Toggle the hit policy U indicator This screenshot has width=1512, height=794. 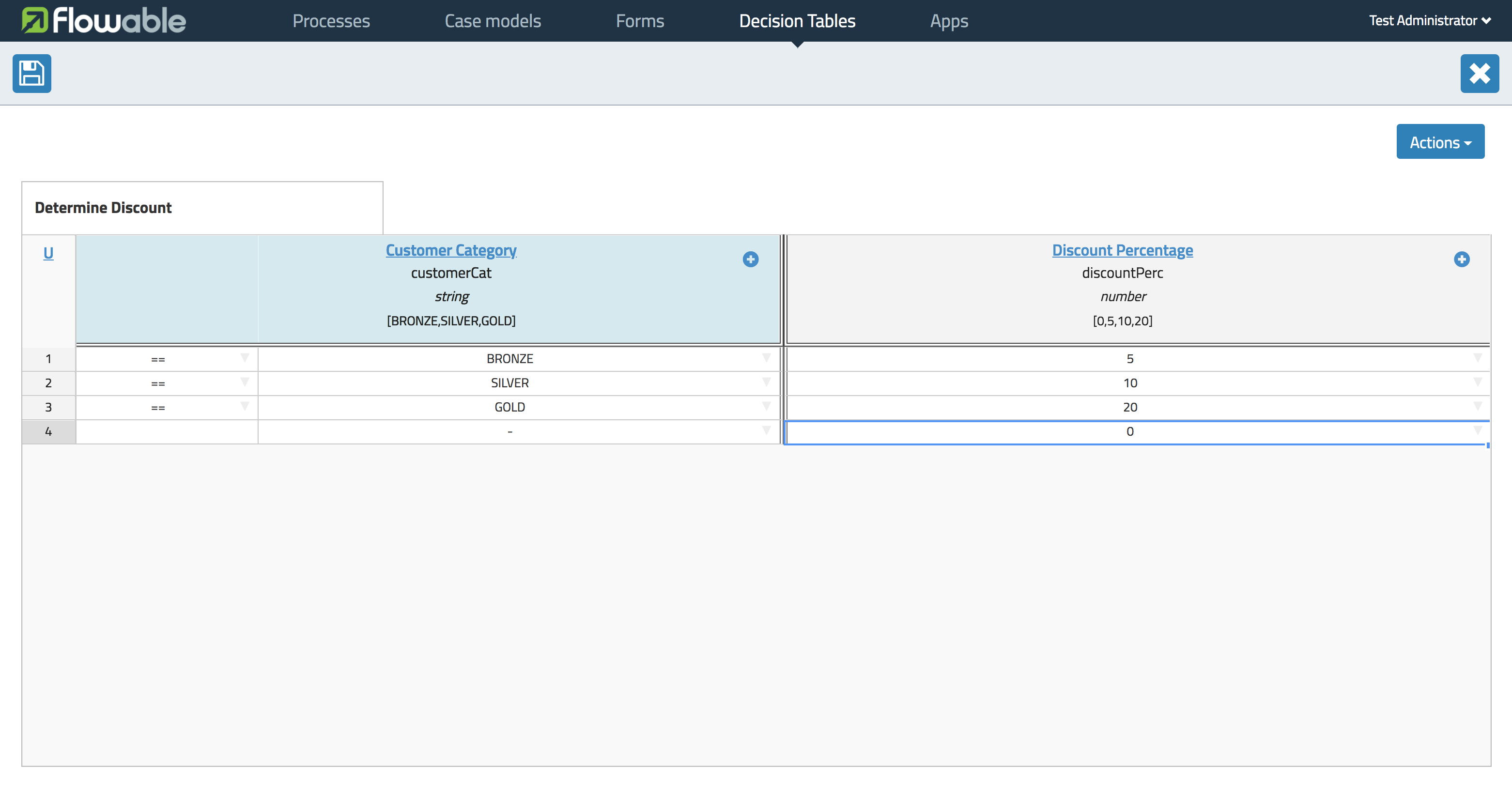coord(48,253)
